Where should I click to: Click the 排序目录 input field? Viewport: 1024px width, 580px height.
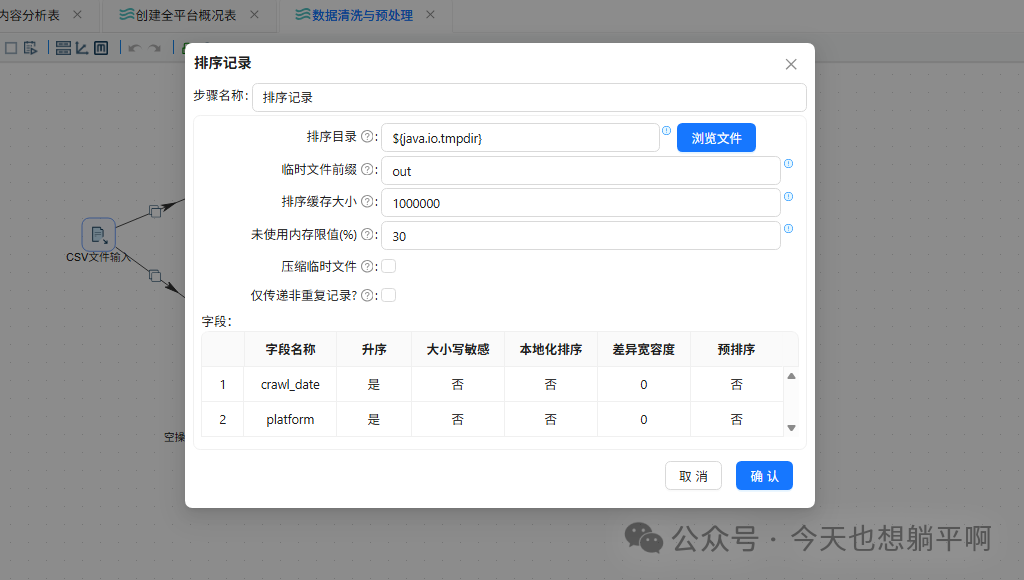(520, 138)
